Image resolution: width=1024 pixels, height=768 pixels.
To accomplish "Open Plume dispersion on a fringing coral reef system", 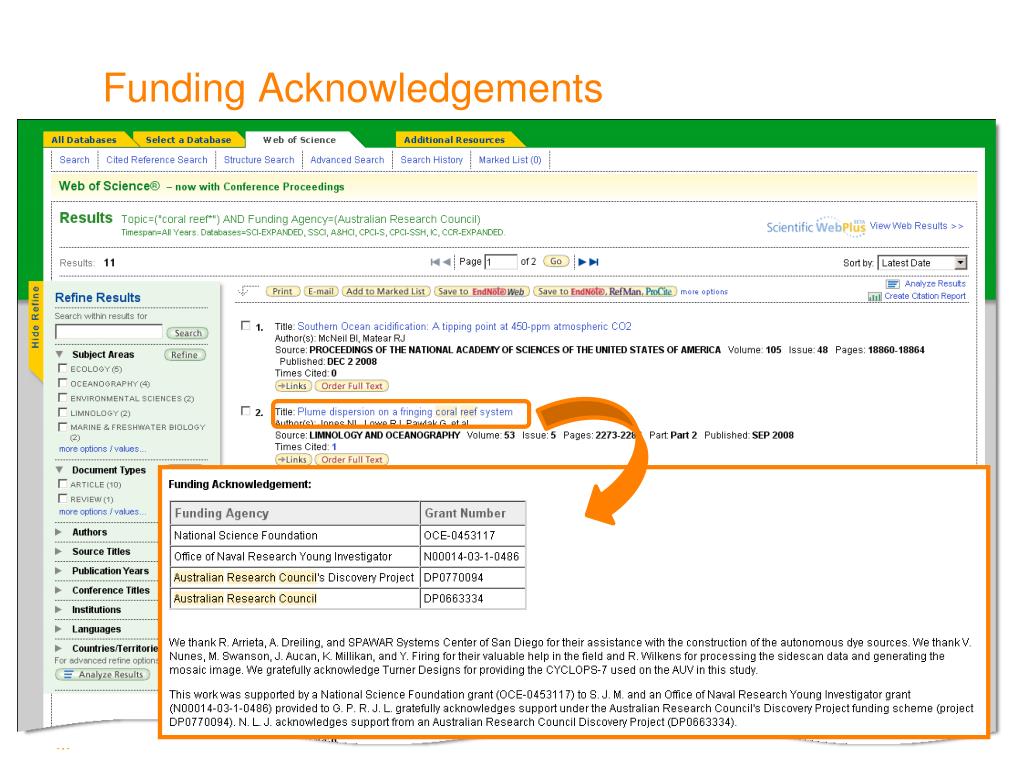I will [x=405, y=412].
